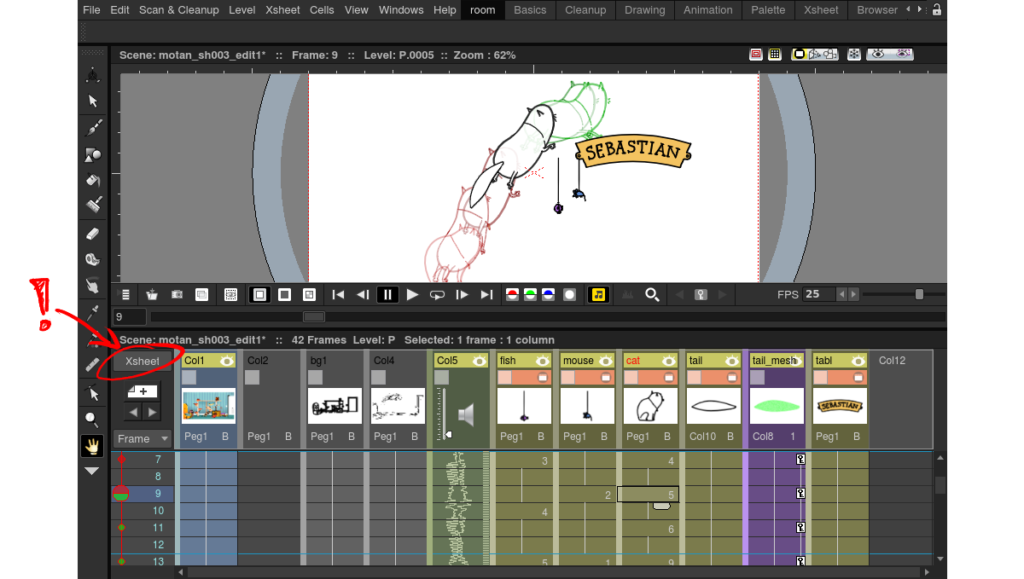
Task: Open the Cells menu
Action: pyautogui.click(x=322, y=10)
